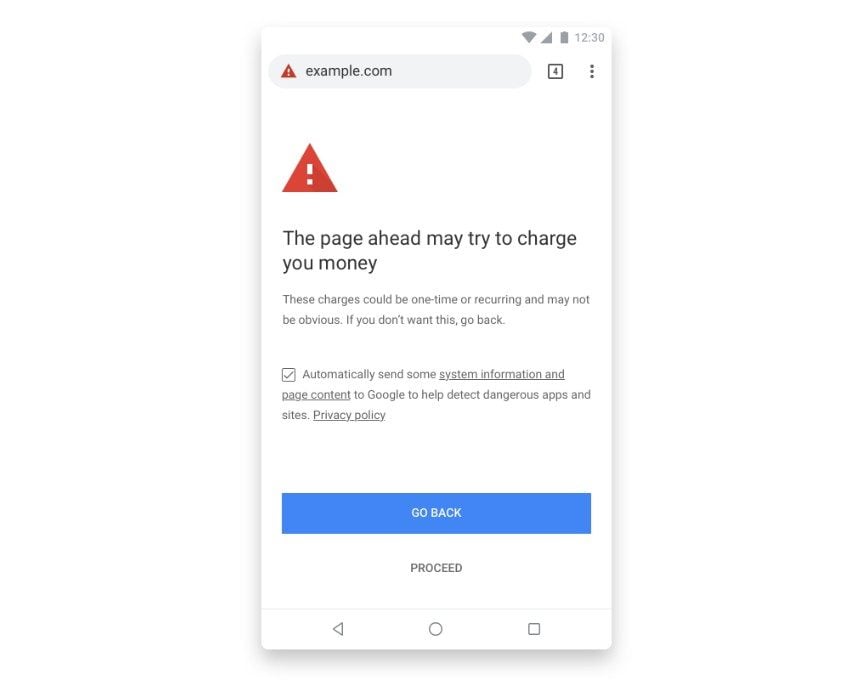Click the red warning triangle in address bar
This screenshot has height=693, width=863.
tap(288, 71)
